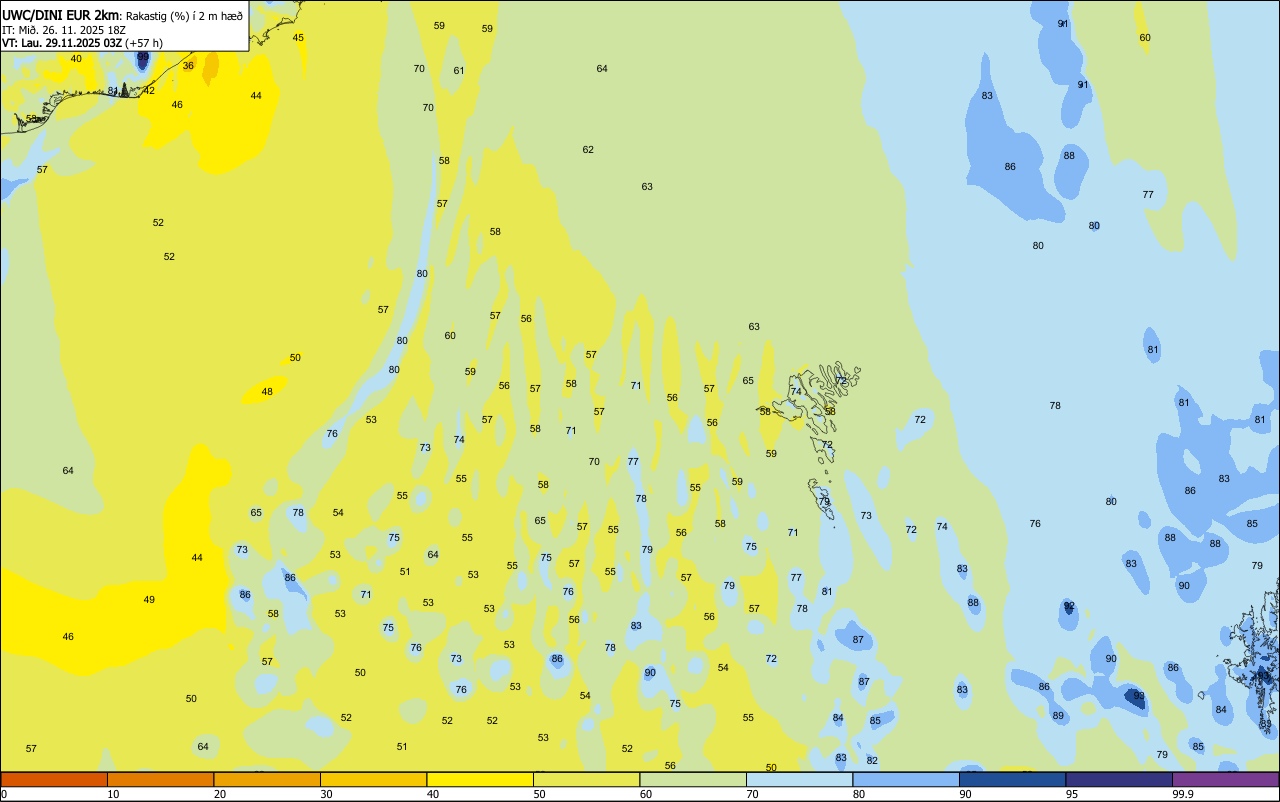Image resolution: width=1280 pixels, height=802 pixels.
Task: Select the 10–20 orange legend swatch
Action: click(160, 779)
